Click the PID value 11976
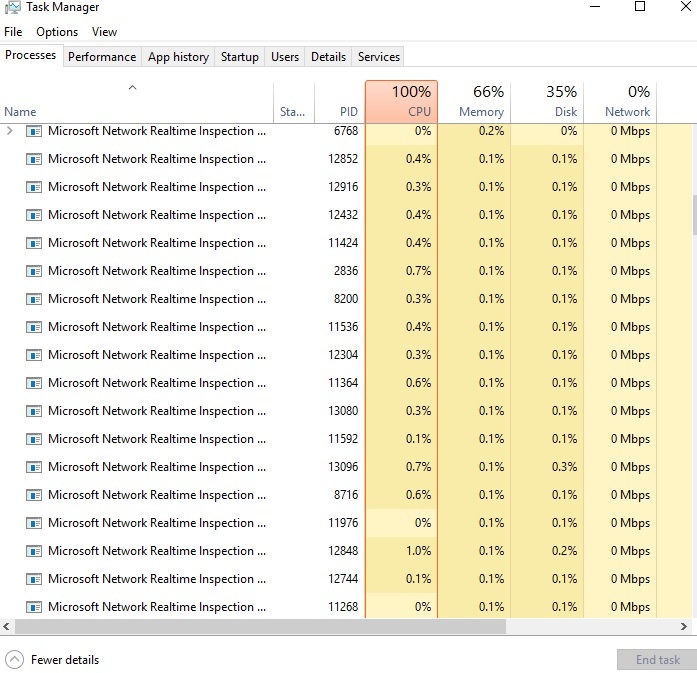 pos(343,523)
